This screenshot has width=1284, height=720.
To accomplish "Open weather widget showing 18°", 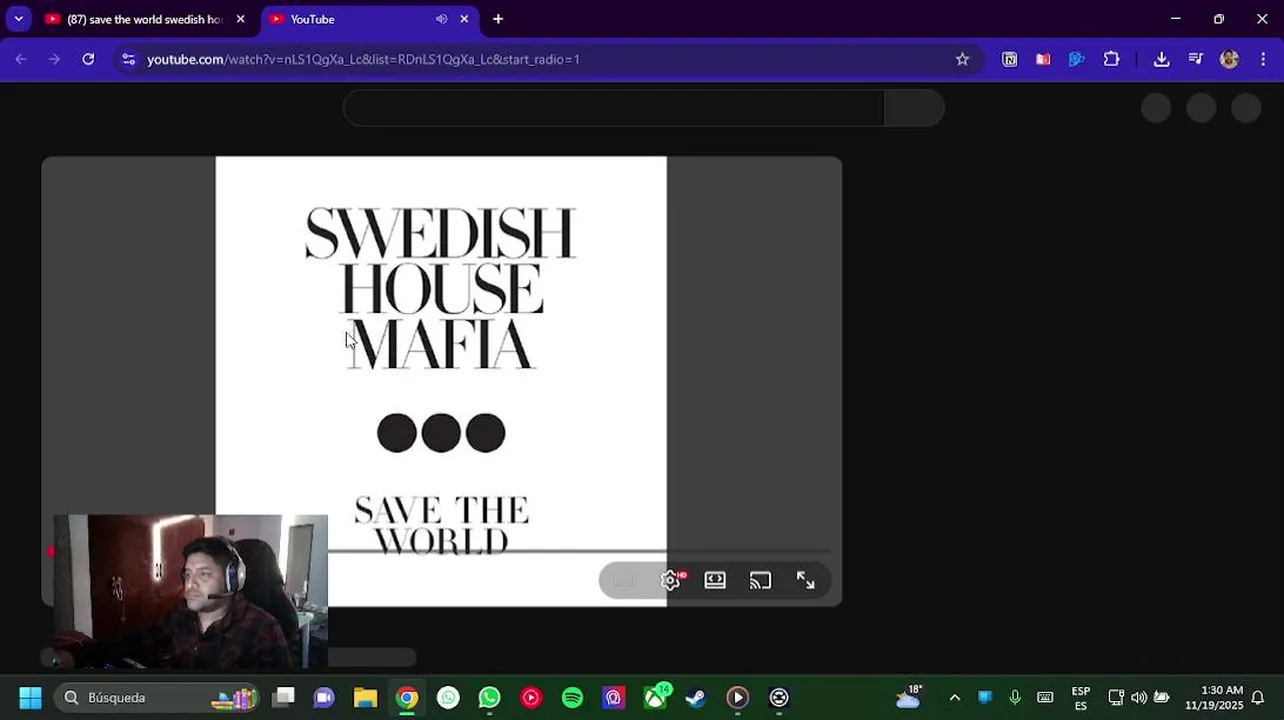I will point(909,697).
